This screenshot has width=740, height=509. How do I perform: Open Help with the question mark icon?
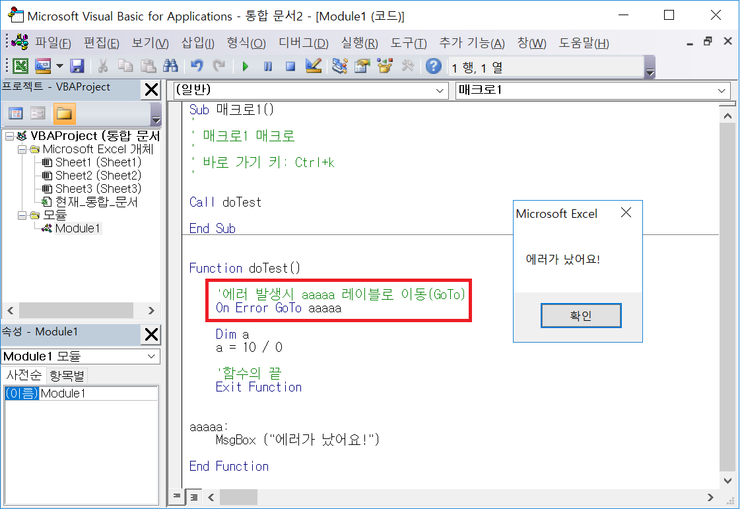433,66
